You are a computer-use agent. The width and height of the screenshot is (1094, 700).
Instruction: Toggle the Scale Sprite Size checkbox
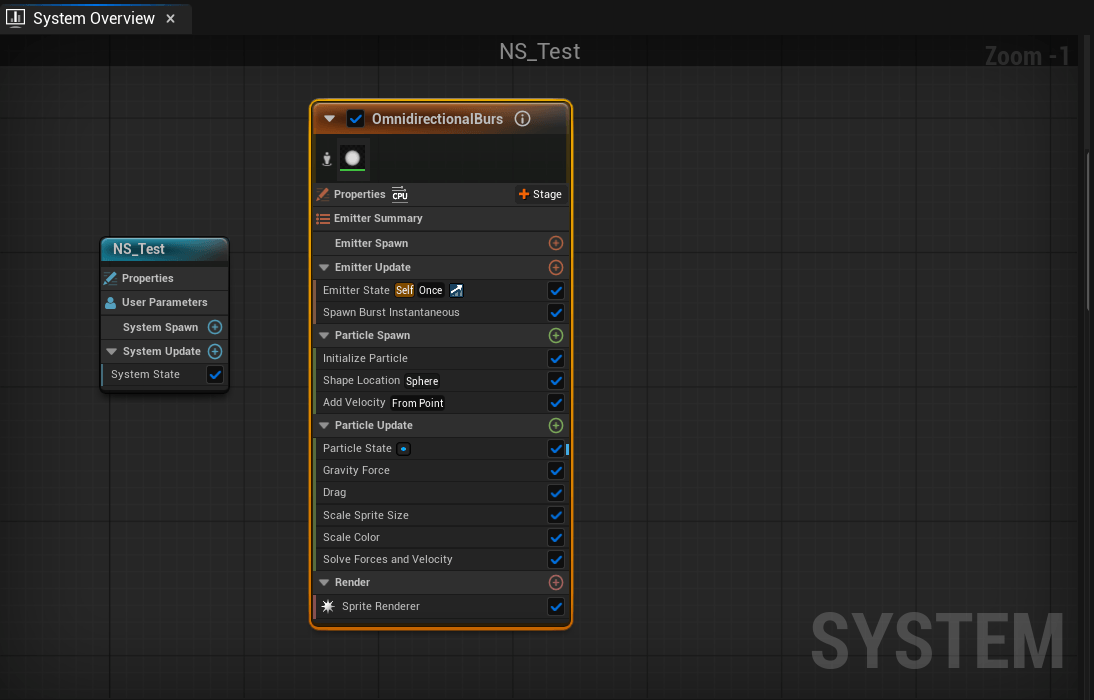click(556, 515)
